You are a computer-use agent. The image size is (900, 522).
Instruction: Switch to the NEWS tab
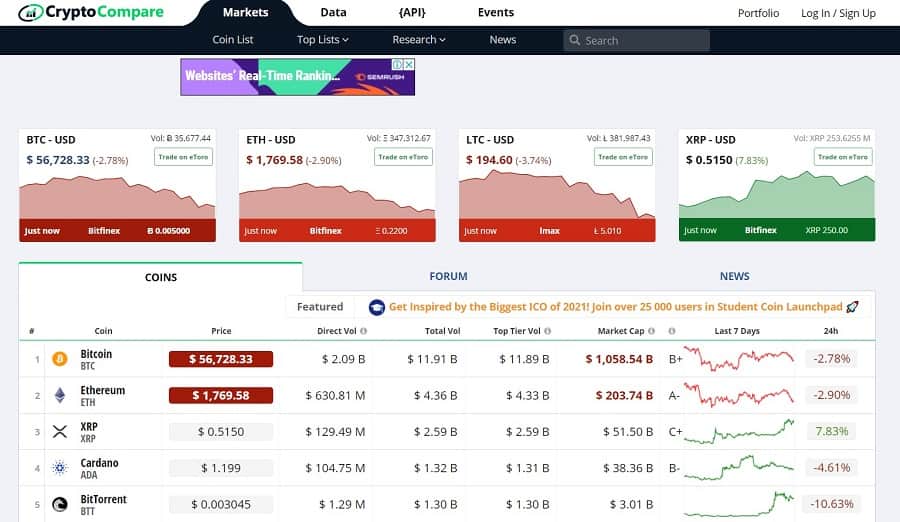tap(735, 276)
